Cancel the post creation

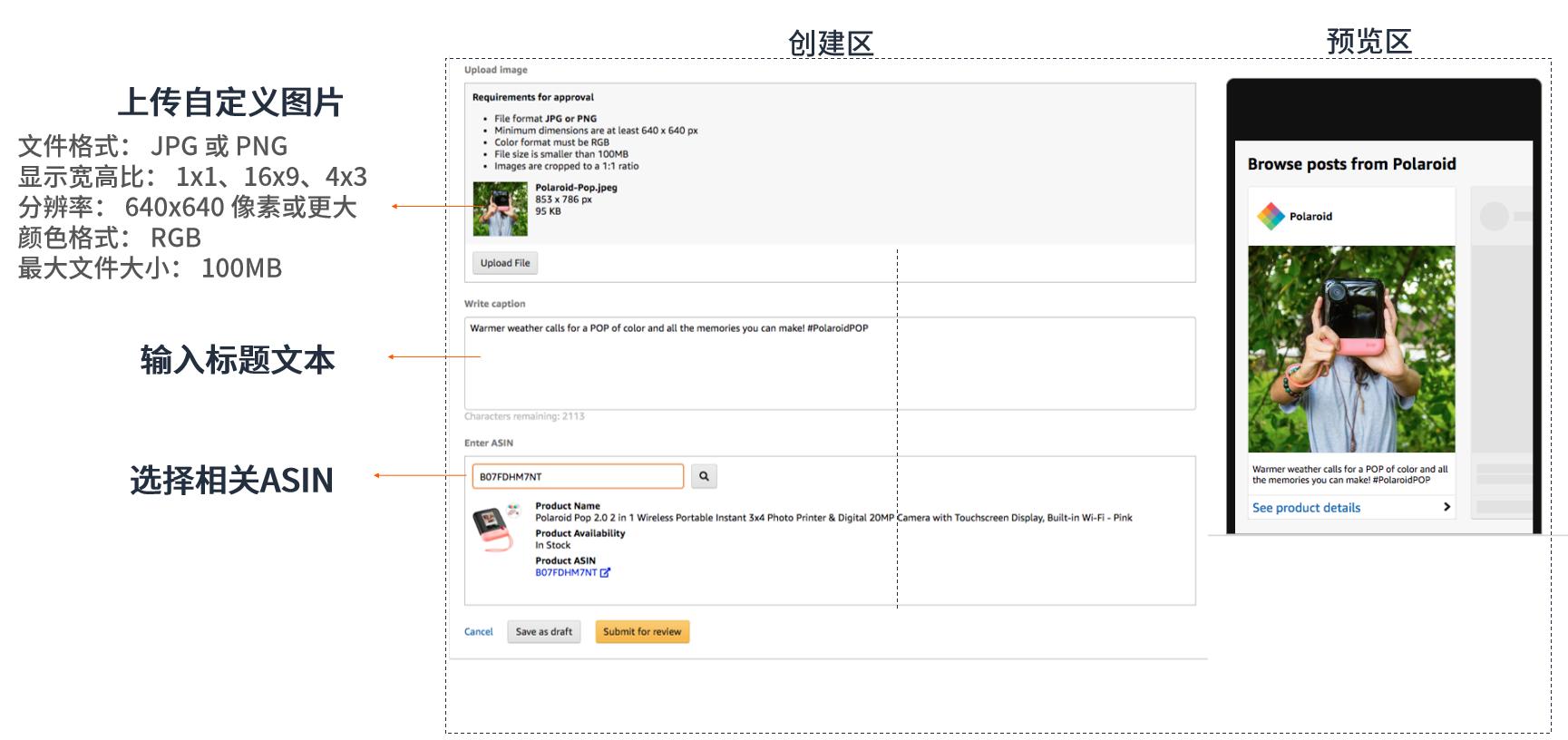pos(479,632)
